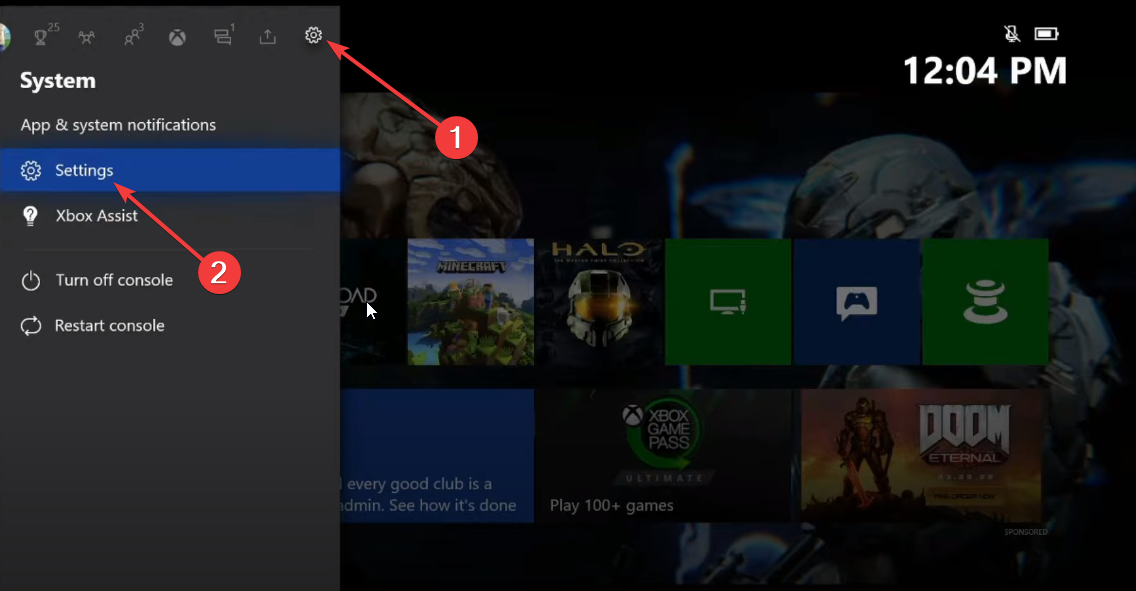Click the lightbulb icon beside Xbox Assist

coord(30,216)
